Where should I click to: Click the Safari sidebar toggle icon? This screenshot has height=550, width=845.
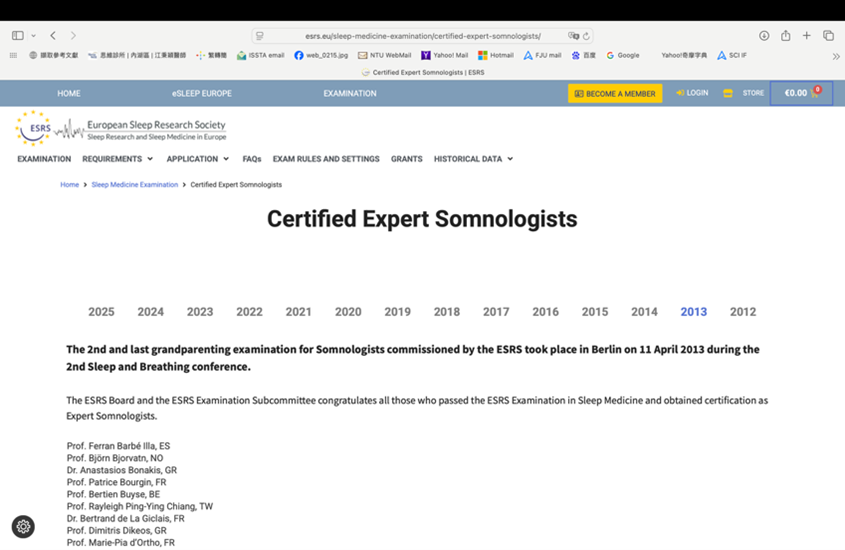[x=17, y=36]
